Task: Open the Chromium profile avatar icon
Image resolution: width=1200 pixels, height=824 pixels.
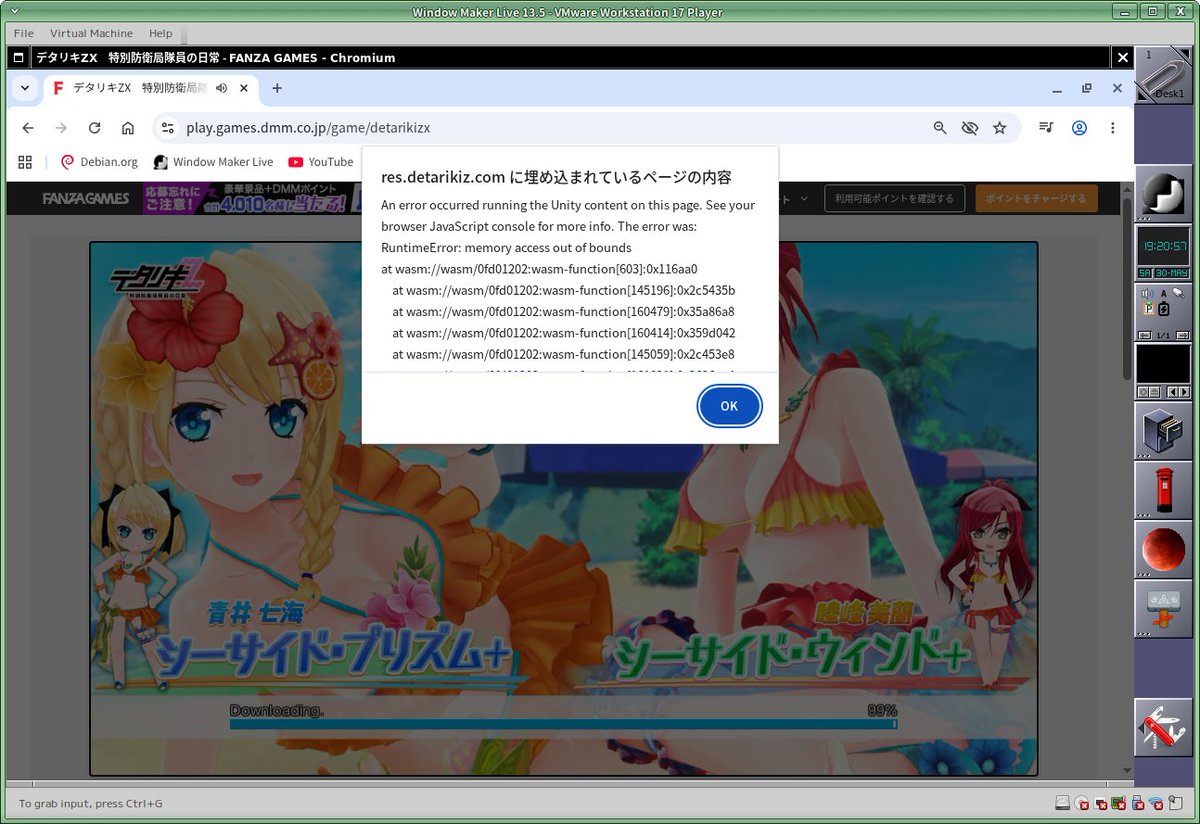Action: (1079, 128)
